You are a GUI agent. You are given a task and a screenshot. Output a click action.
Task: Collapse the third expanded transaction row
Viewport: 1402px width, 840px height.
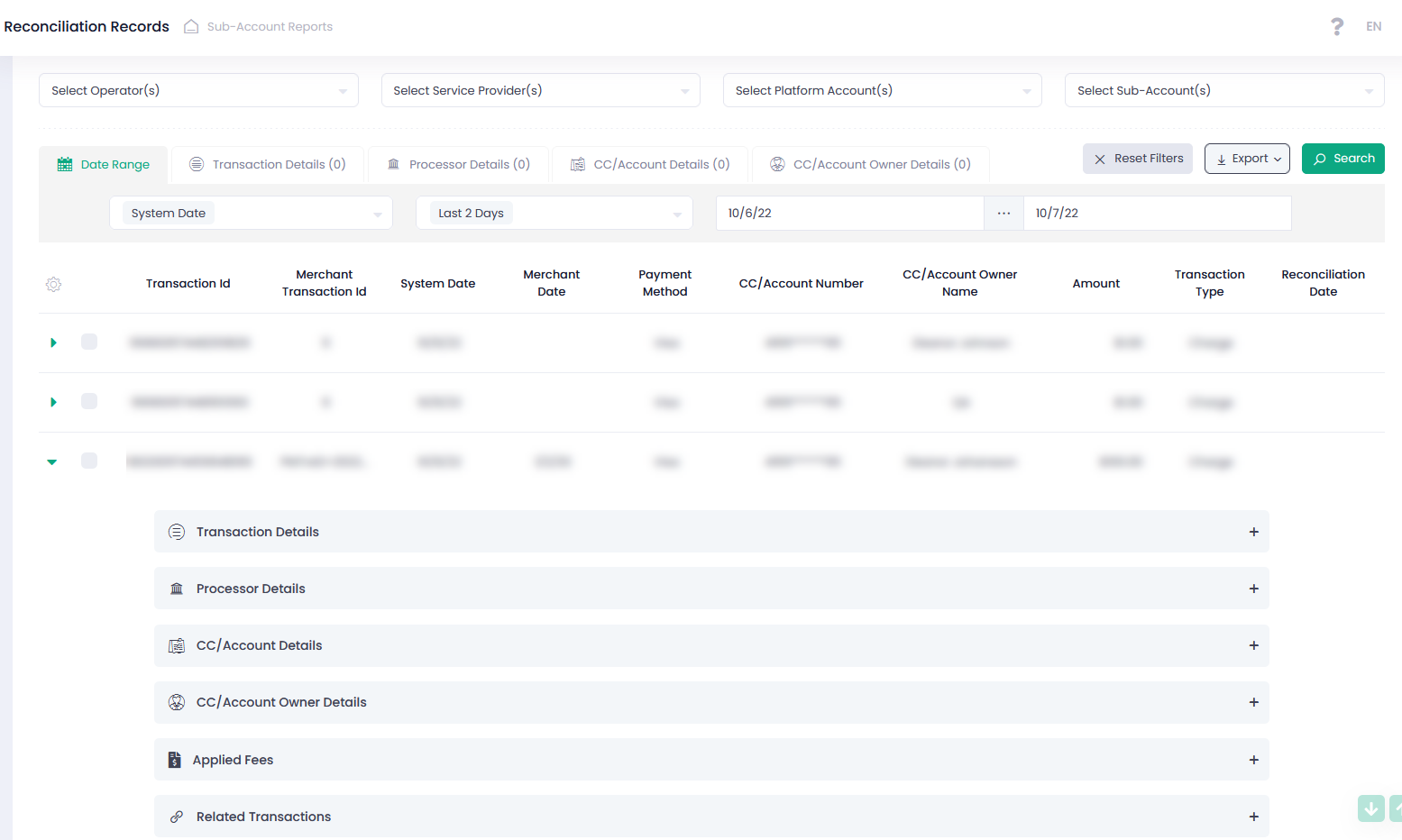pyautogui.click(x=52, y=461)
